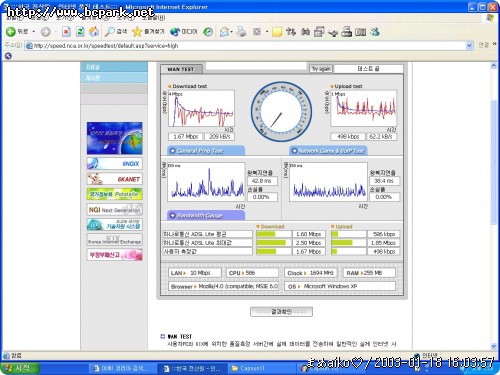
Task: Stop page loading with the red X icon
Action: point(66,32)
